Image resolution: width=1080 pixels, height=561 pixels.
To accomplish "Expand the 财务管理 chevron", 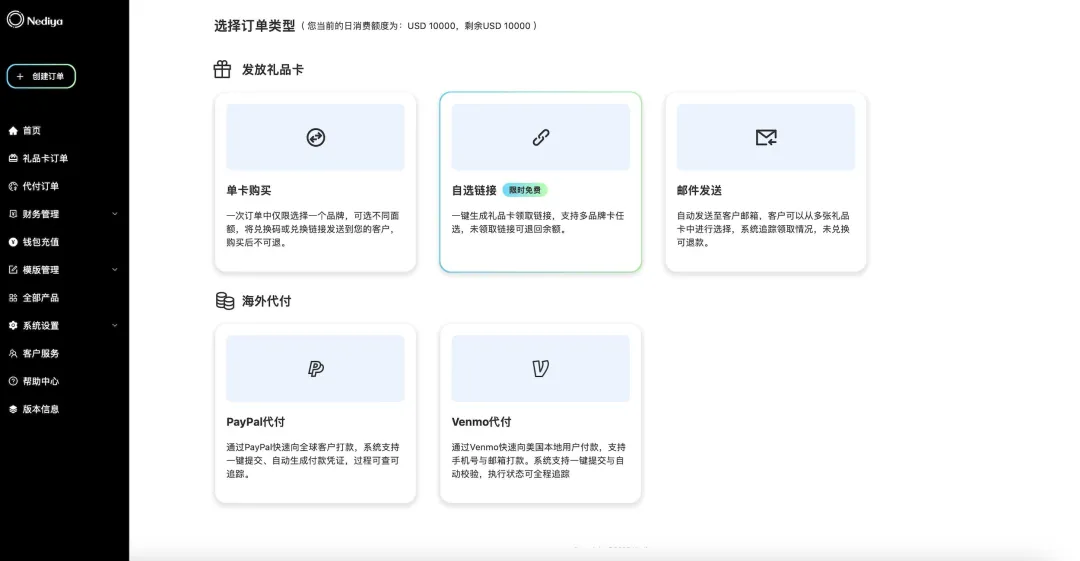I will click(115, 214).
